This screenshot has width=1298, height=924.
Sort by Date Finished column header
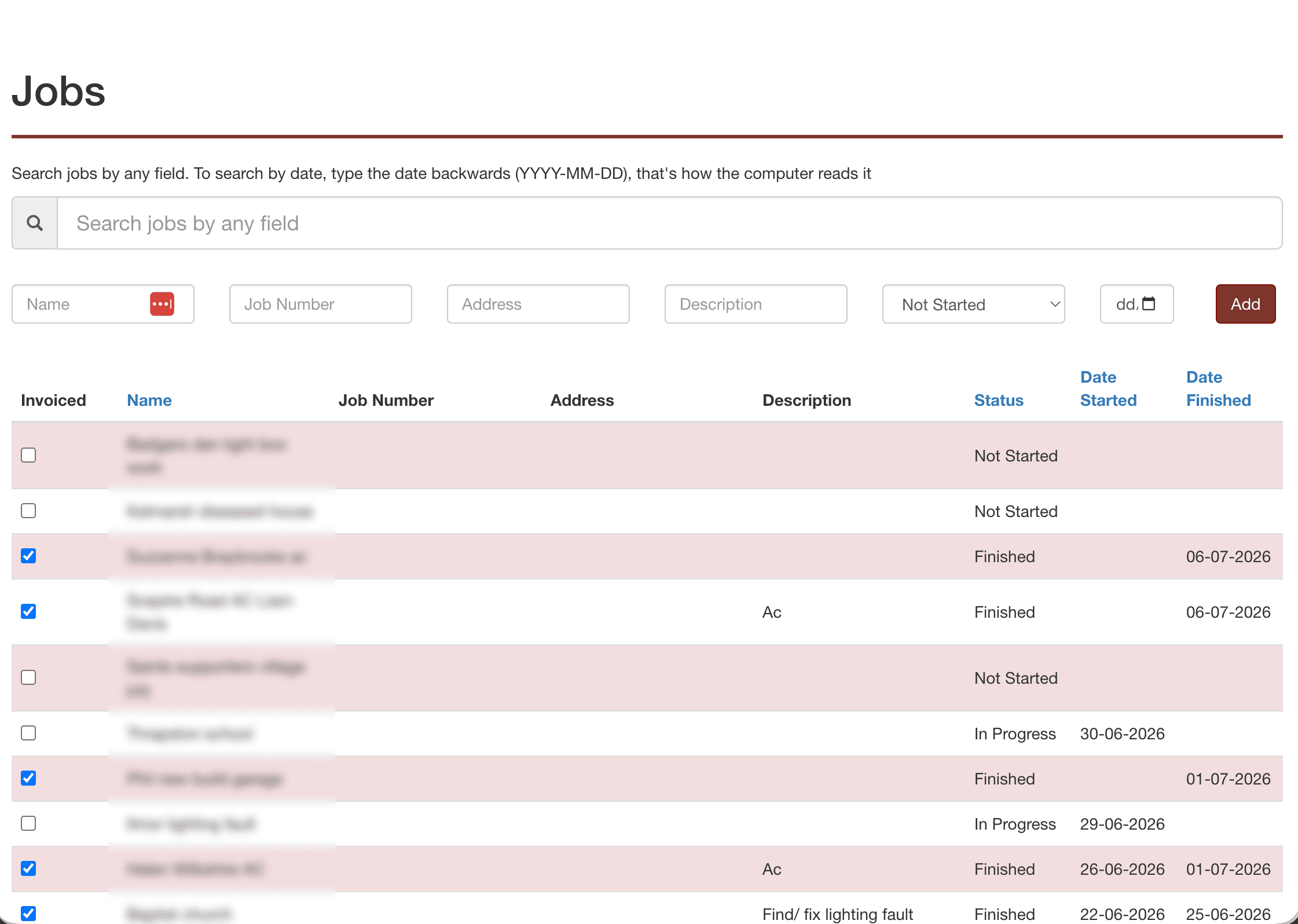1218,388
